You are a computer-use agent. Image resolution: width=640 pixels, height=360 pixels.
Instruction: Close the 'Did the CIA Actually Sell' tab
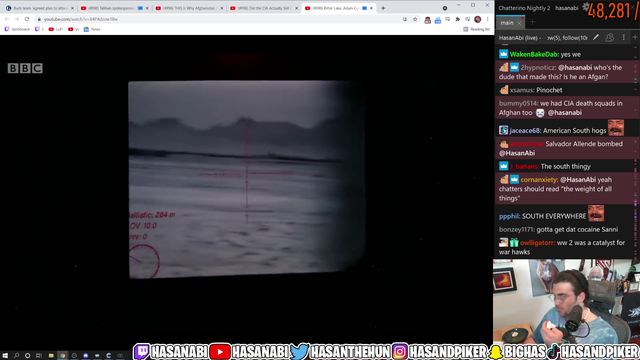click(x=297, y=8)
